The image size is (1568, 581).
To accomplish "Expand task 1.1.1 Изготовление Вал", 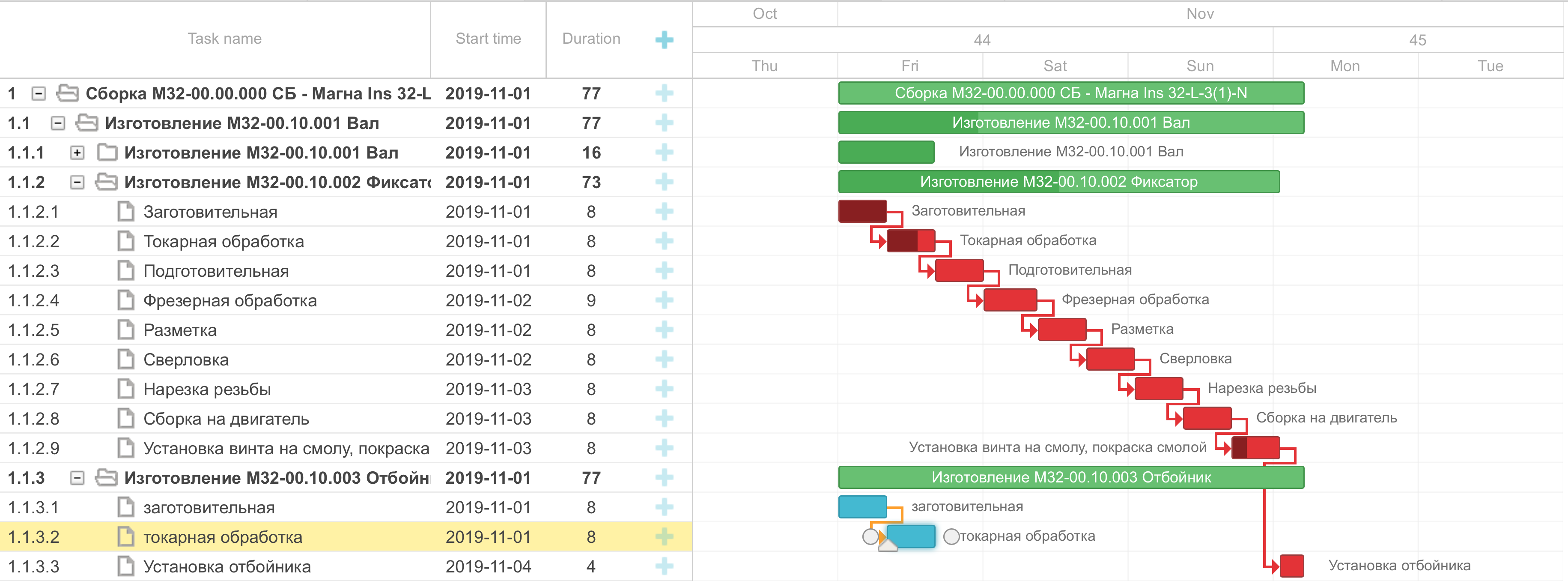I will point(77,153).
